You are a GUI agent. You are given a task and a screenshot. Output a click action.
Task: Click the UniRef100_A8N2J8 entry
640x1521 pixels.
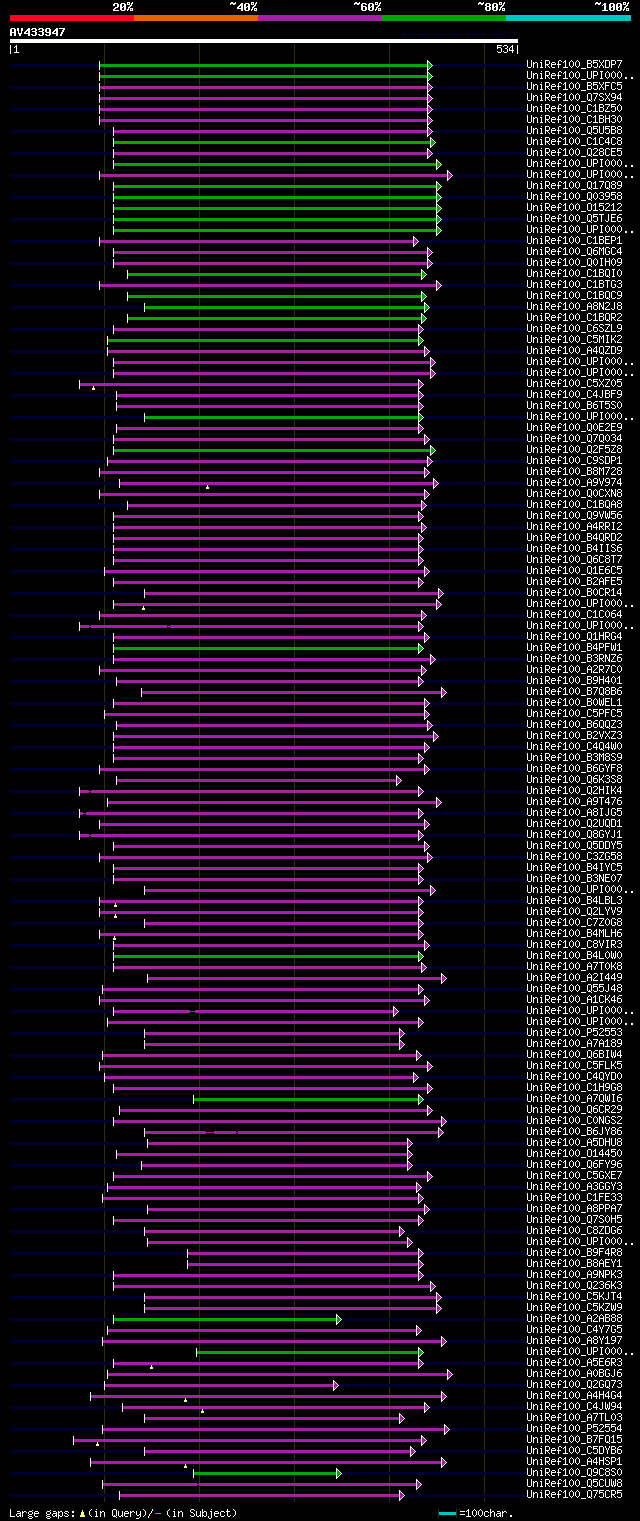(574, 307)
